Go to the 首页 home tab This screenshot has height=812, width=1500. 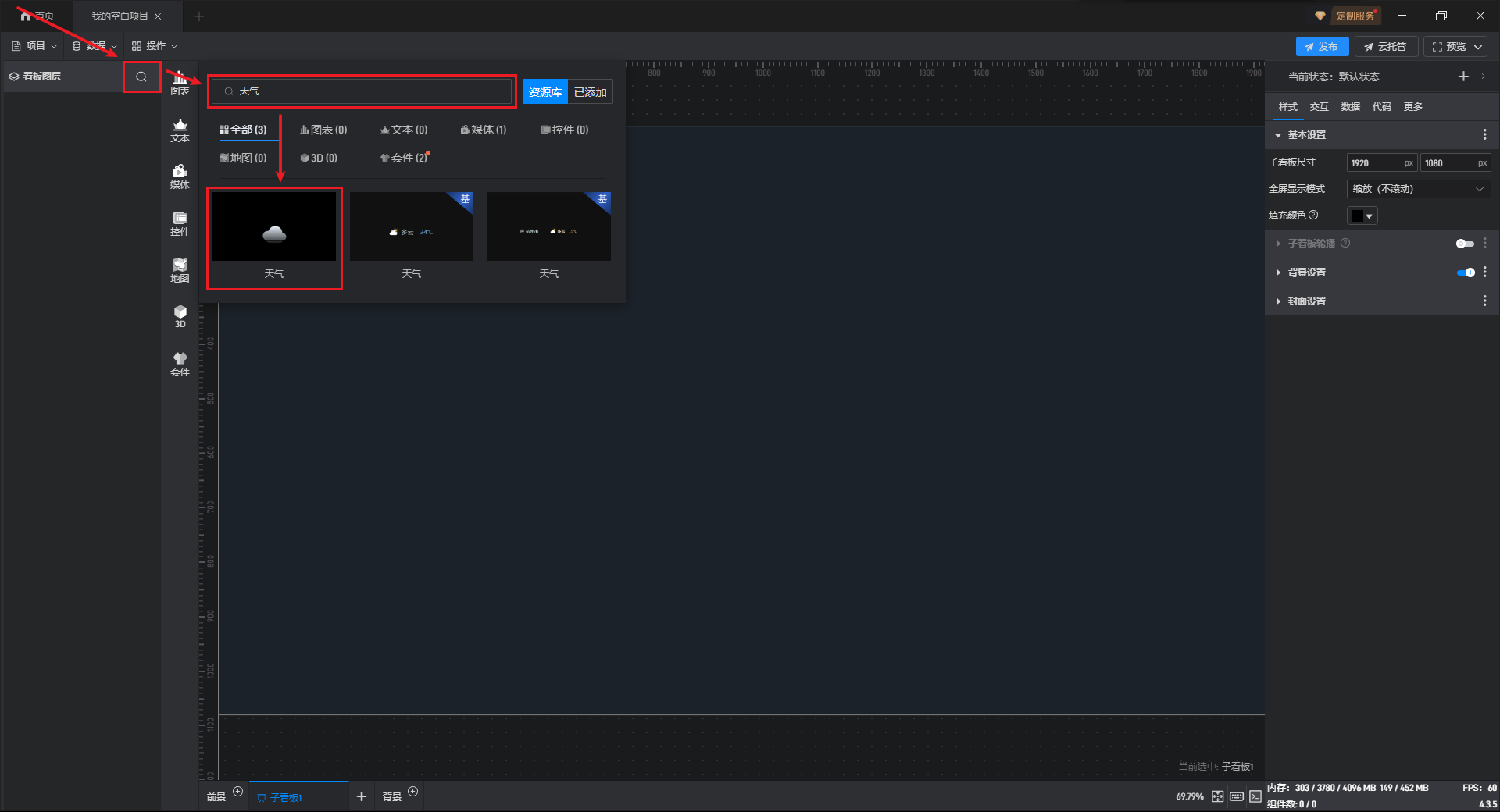pyautogui.click(x=37, y=16)
